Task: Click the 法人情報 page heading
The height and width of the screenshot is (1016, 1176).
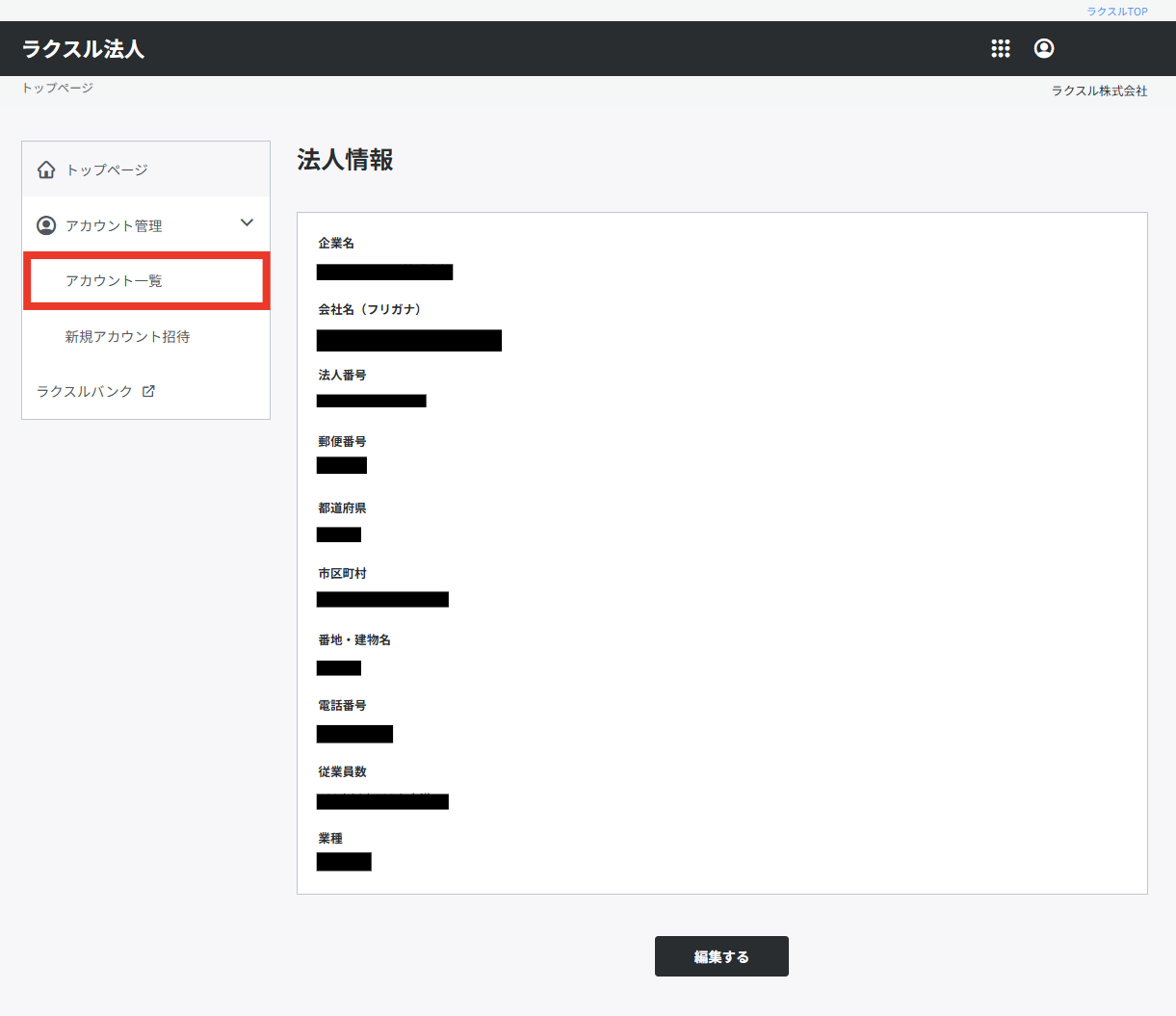Action: [345, 160]
